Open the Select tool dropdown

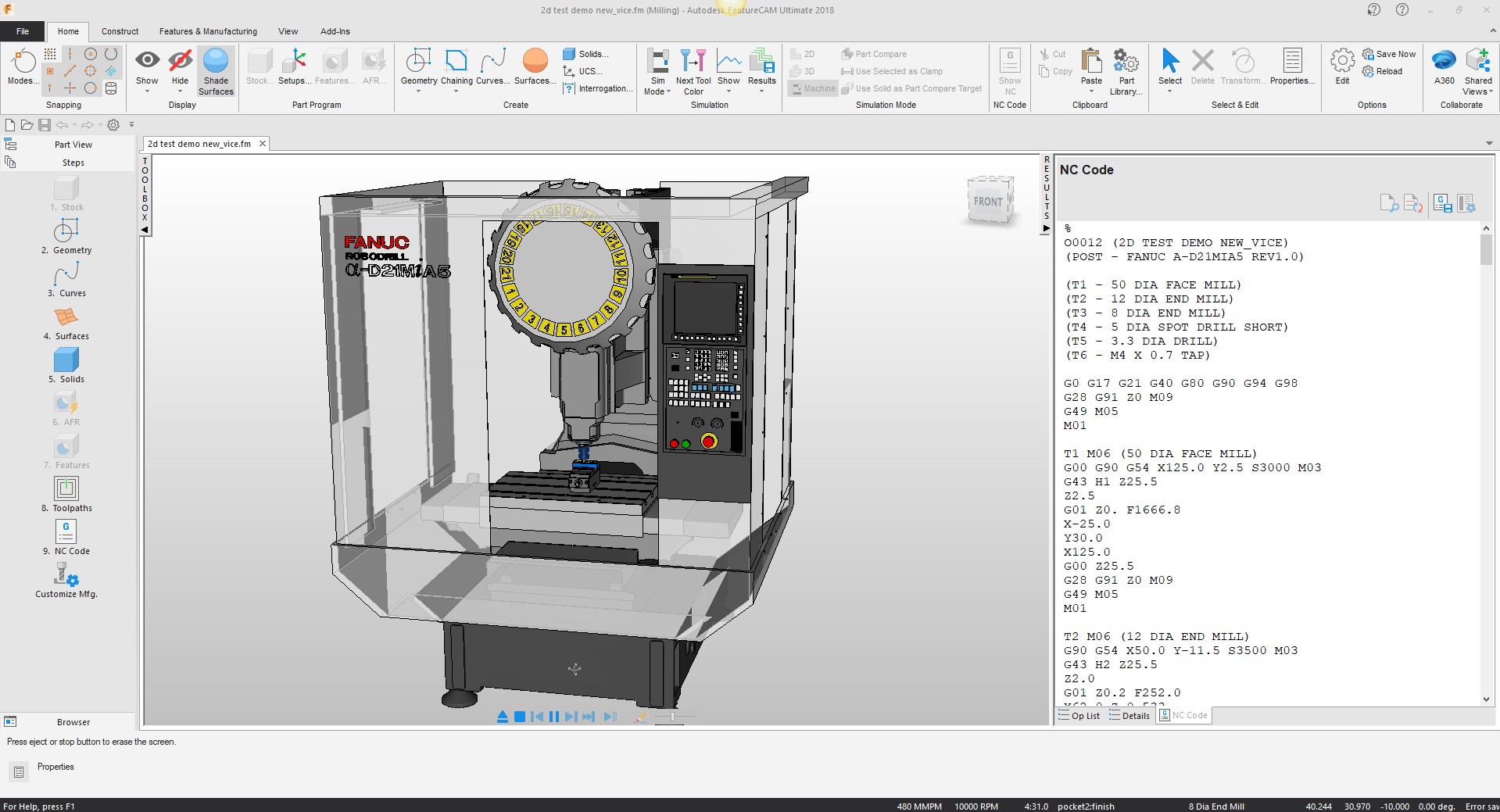pos(1170,71)
